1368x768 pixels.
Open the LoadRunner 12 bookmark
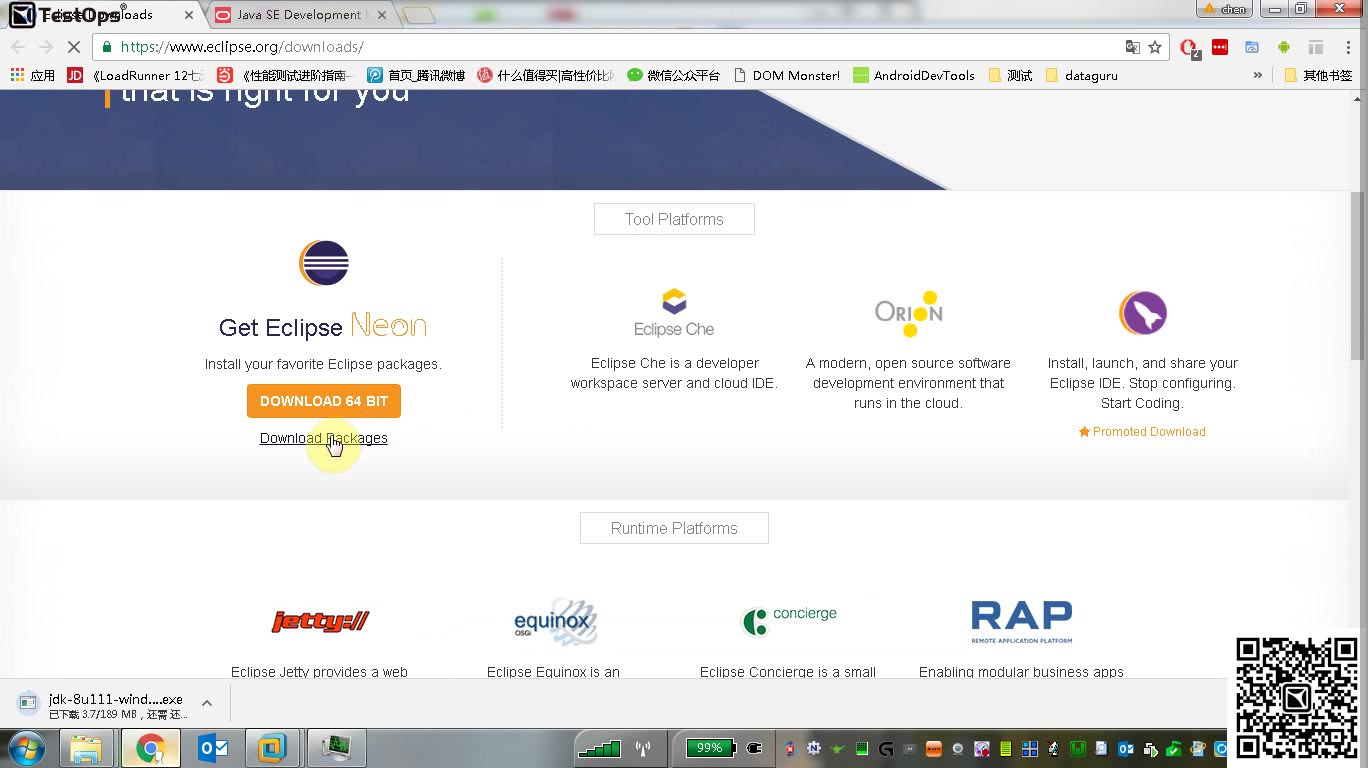(x=135, y=75)
